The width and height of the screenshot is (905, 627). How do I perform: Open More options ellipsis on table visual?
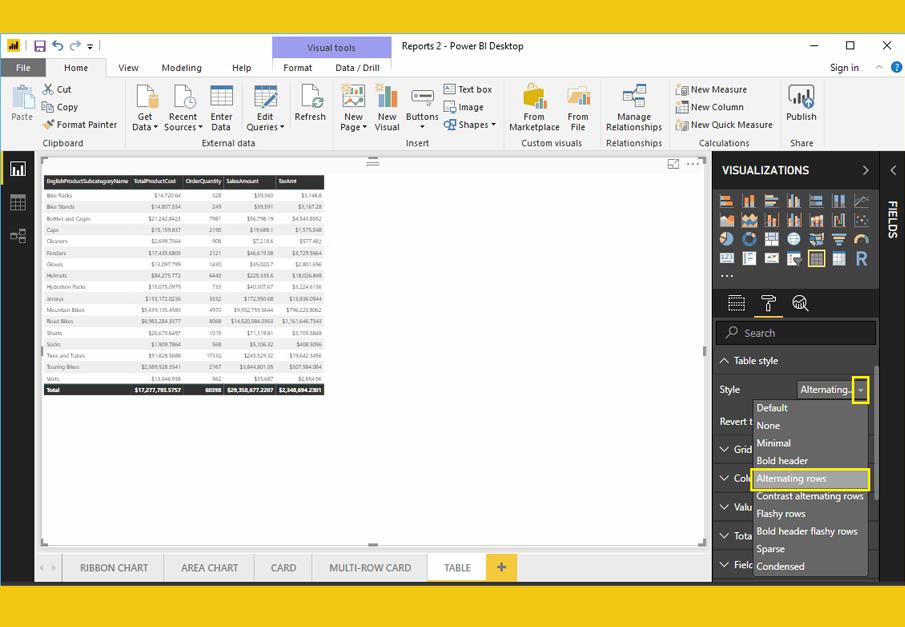693,164
